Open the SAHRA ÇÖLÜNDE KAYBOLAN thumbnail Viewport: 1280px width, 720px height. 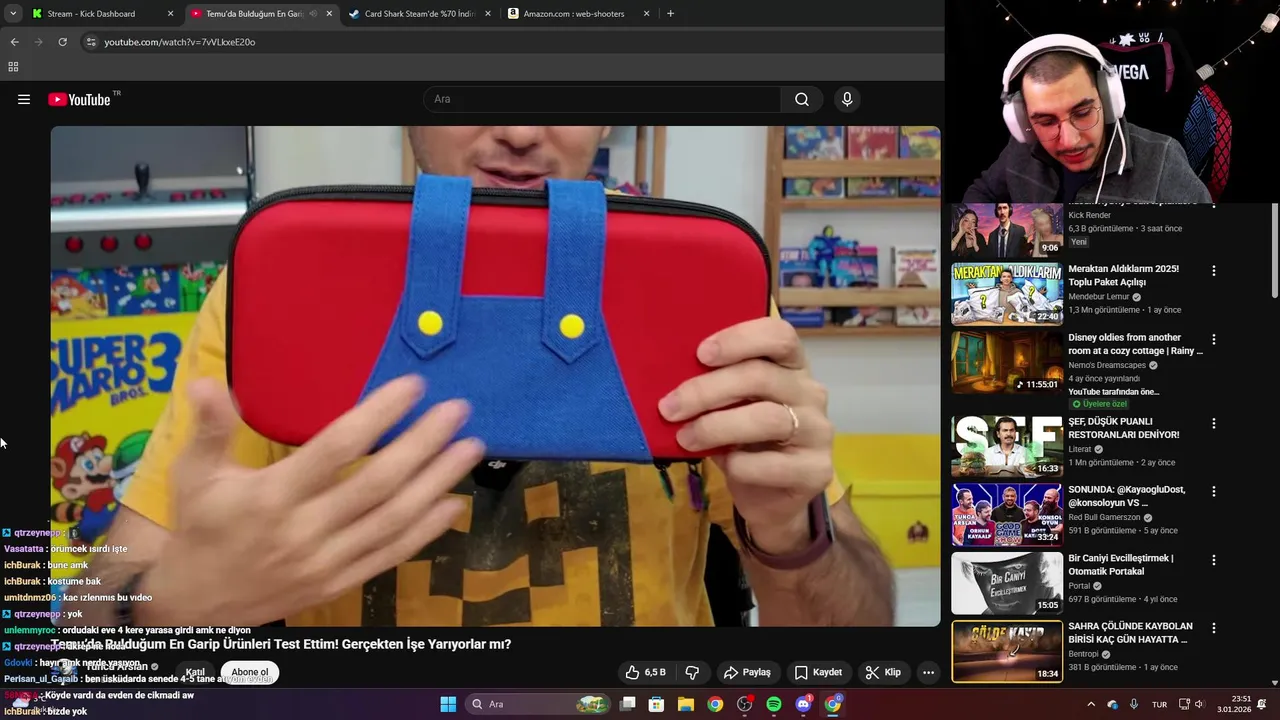(x=1007, y=651)
